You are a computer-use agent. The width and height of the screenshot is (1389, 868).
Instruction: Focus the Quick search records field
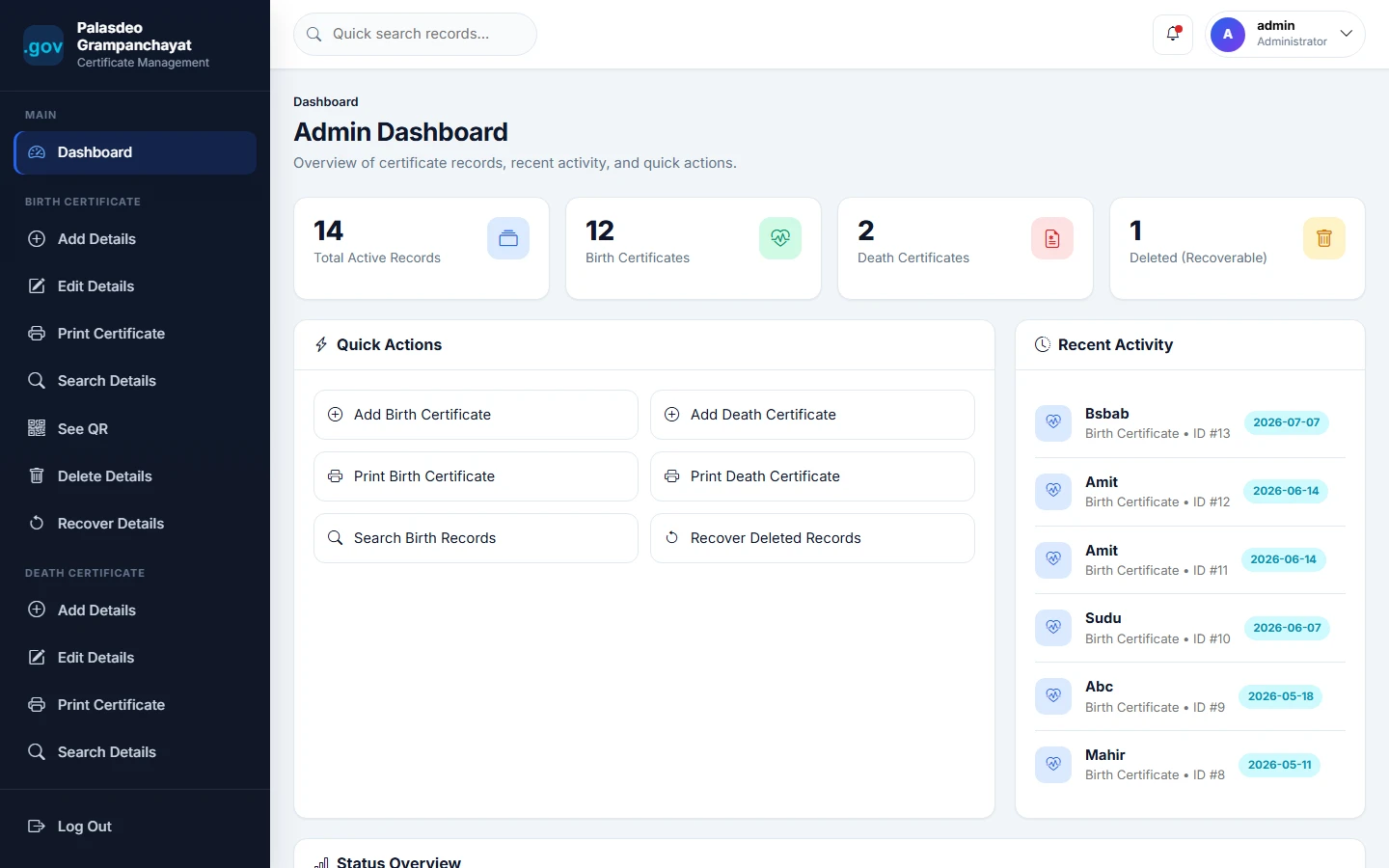(x=415, y=34)
